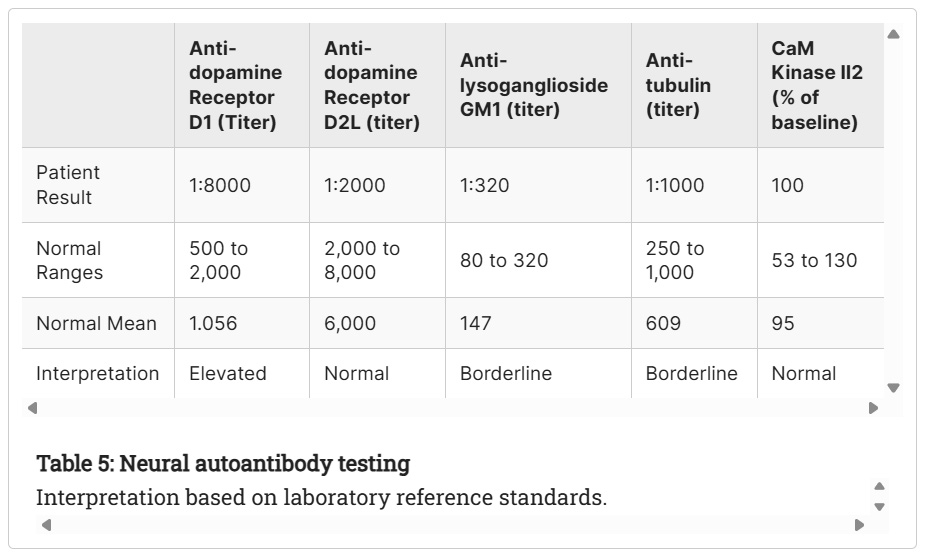Click the Normal Mean row label

click(96, 323)
